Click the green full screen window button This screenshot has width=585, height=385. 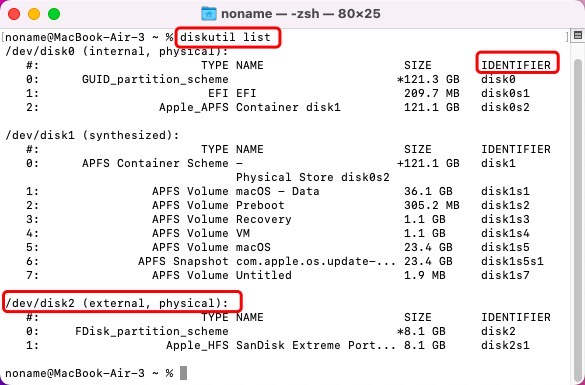pyautogui.click(x=54, y=14)
